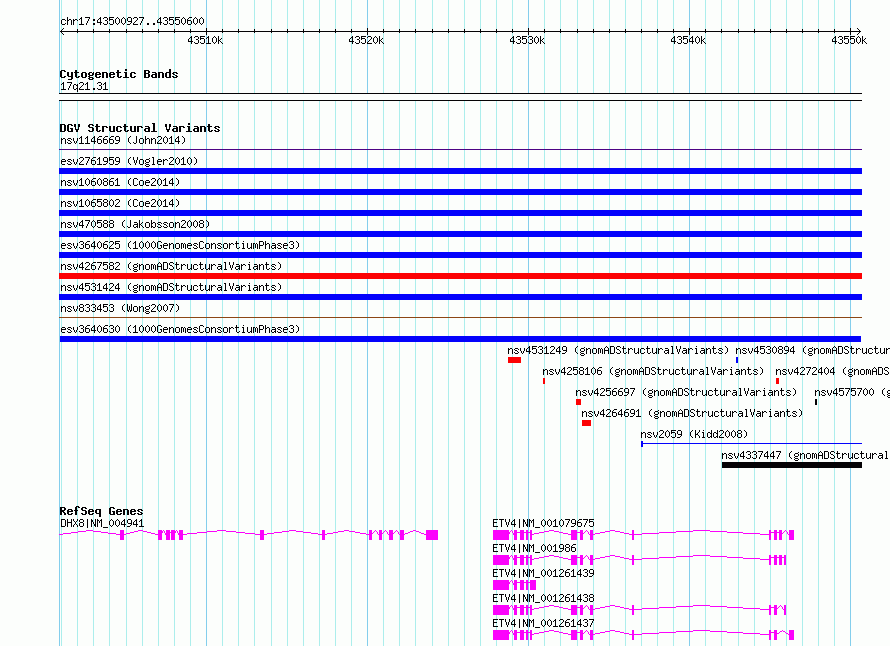Select variant label nsv470588 (Jakobsson2008)

[135, 224]
